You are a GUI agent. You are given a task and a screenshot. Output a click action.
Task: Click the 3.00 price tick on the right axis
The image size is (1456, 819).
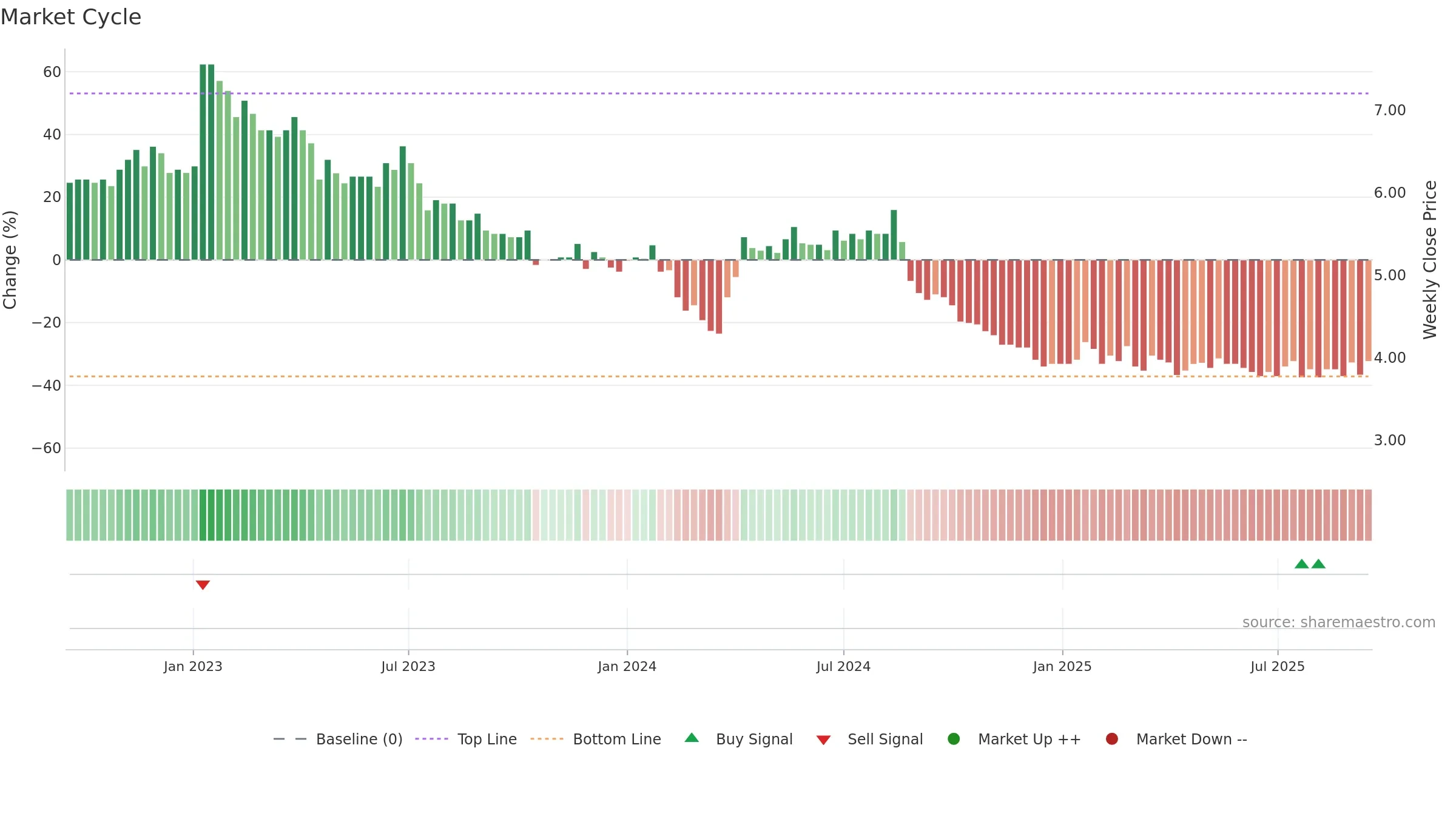click(x=1390, y=440)
